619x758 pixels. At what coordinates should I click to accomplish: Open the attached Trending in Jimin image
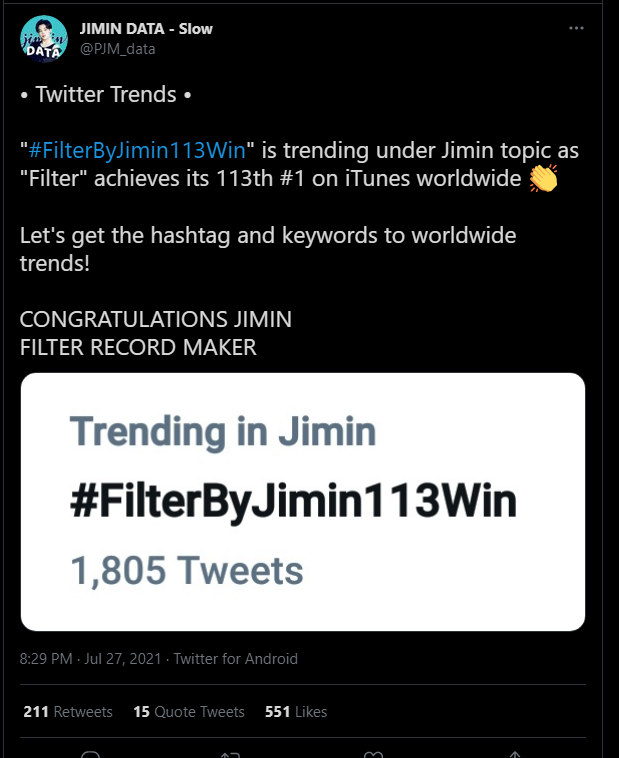click(x=303, y=502)
